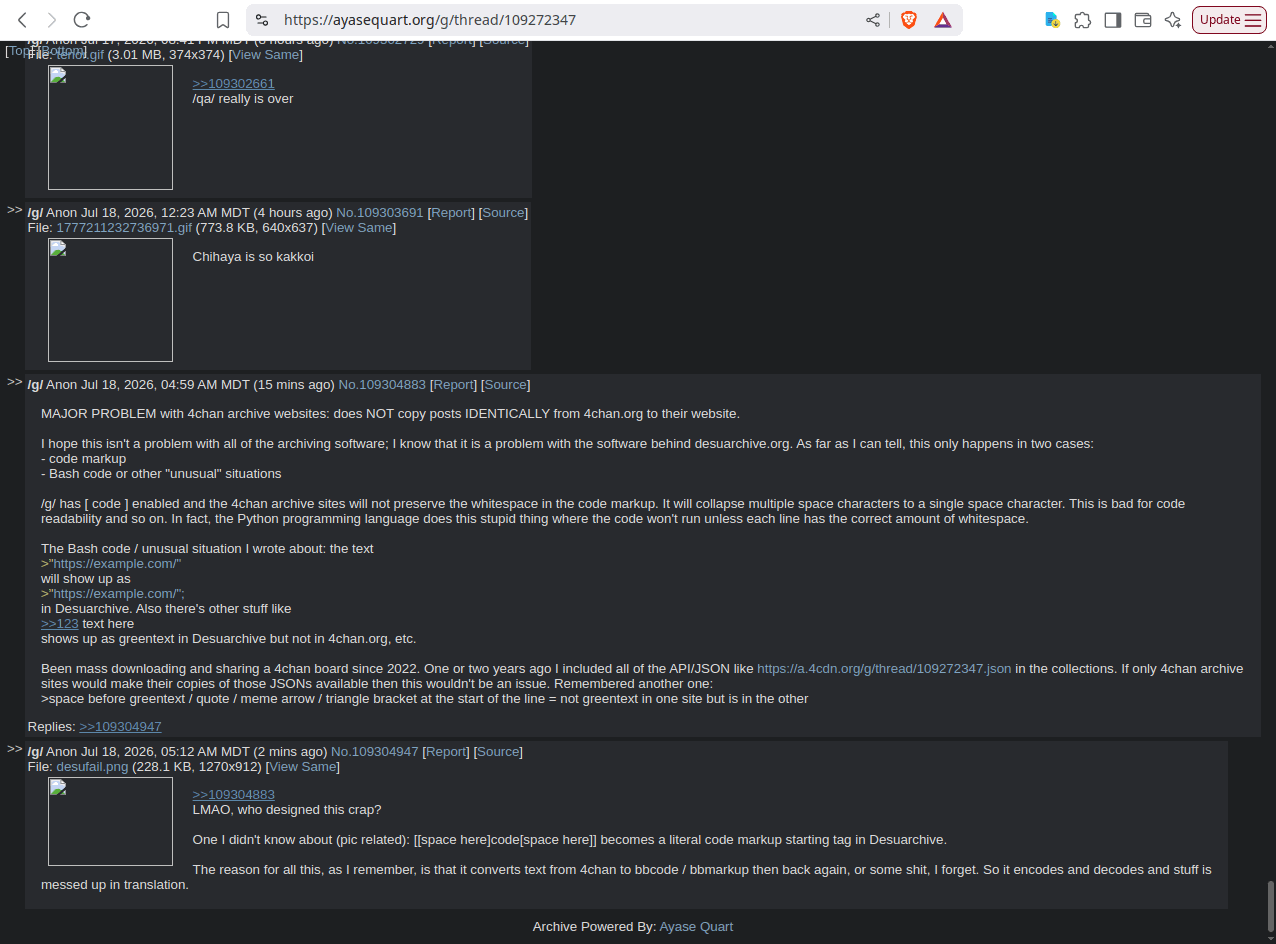Click View Same for 1777211232736971.gif
Image resolution: width=1276 pixels, height=944 pixels.
pyautogui.click(x=358, y=228)
